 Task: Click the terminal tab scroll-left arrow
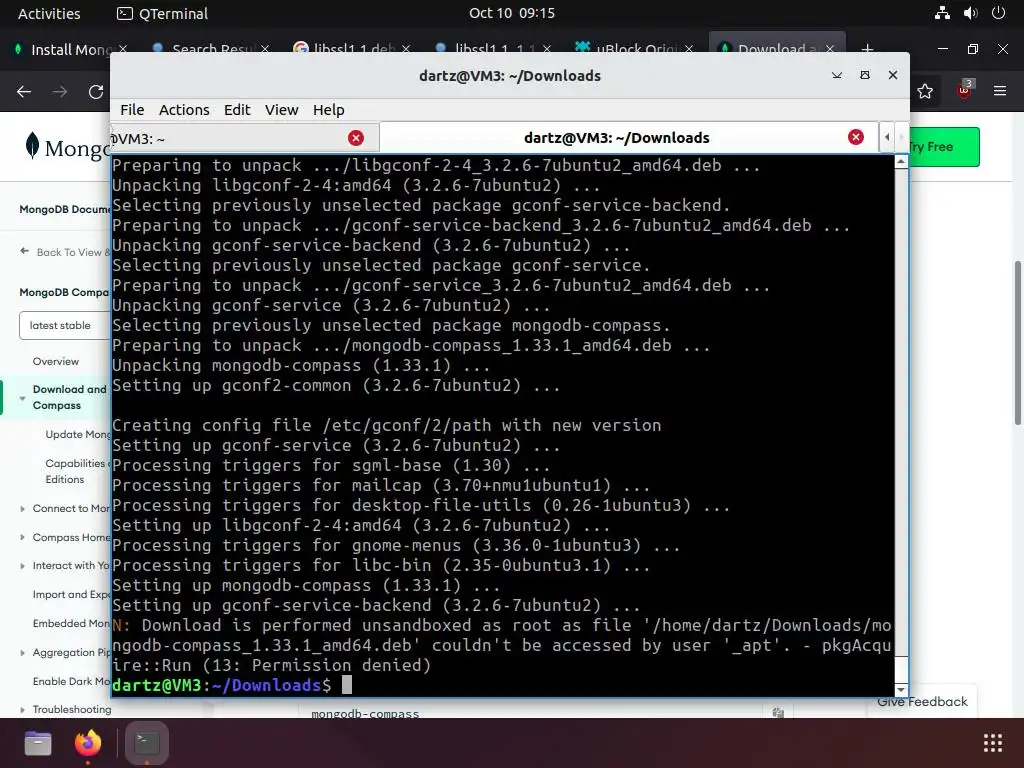pos(887,138)
